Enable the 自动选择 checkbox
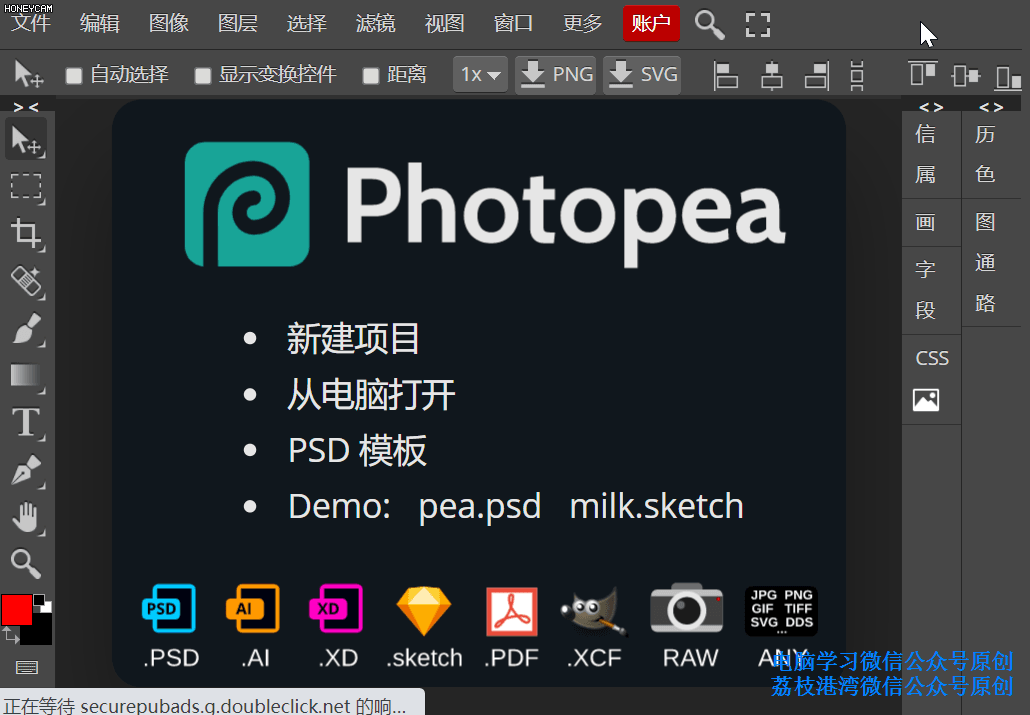Viewport: 1030px width, 715px height. (x=74, y=76)
